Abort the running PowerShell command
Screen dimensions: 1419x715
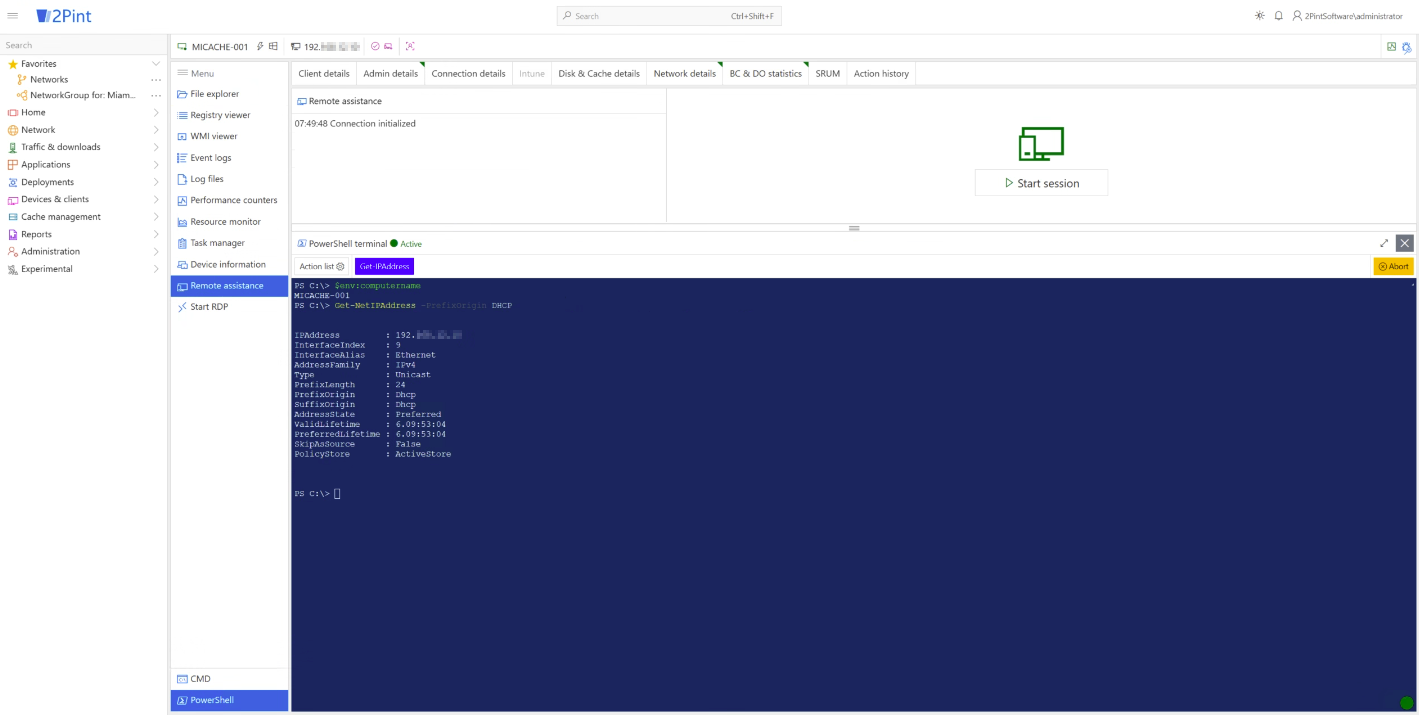tap(1393, 266)
